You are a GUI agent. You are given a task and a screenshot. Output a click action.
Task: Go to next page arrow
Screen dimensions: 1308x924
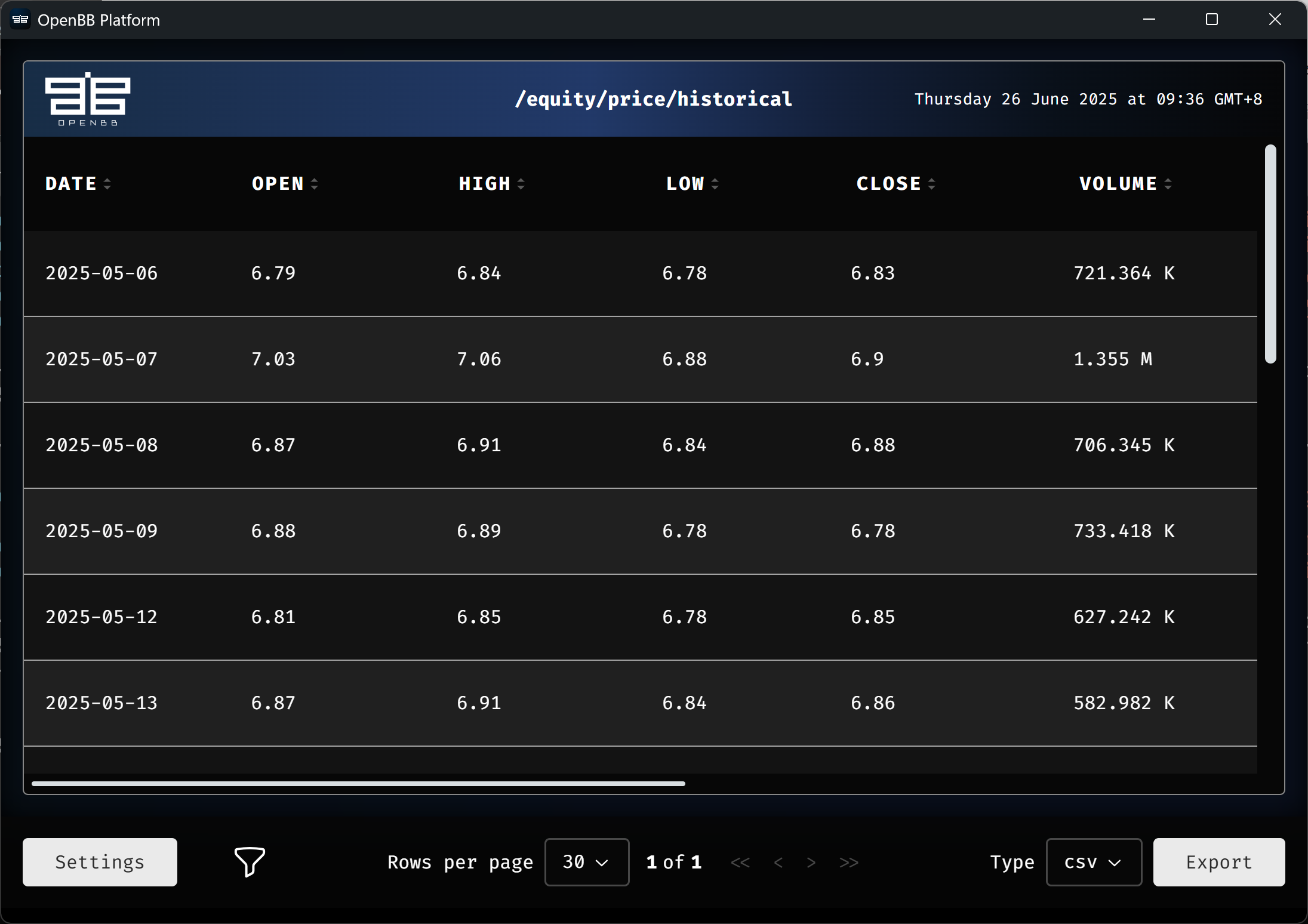pyautogui.click(x=811, y=863)
